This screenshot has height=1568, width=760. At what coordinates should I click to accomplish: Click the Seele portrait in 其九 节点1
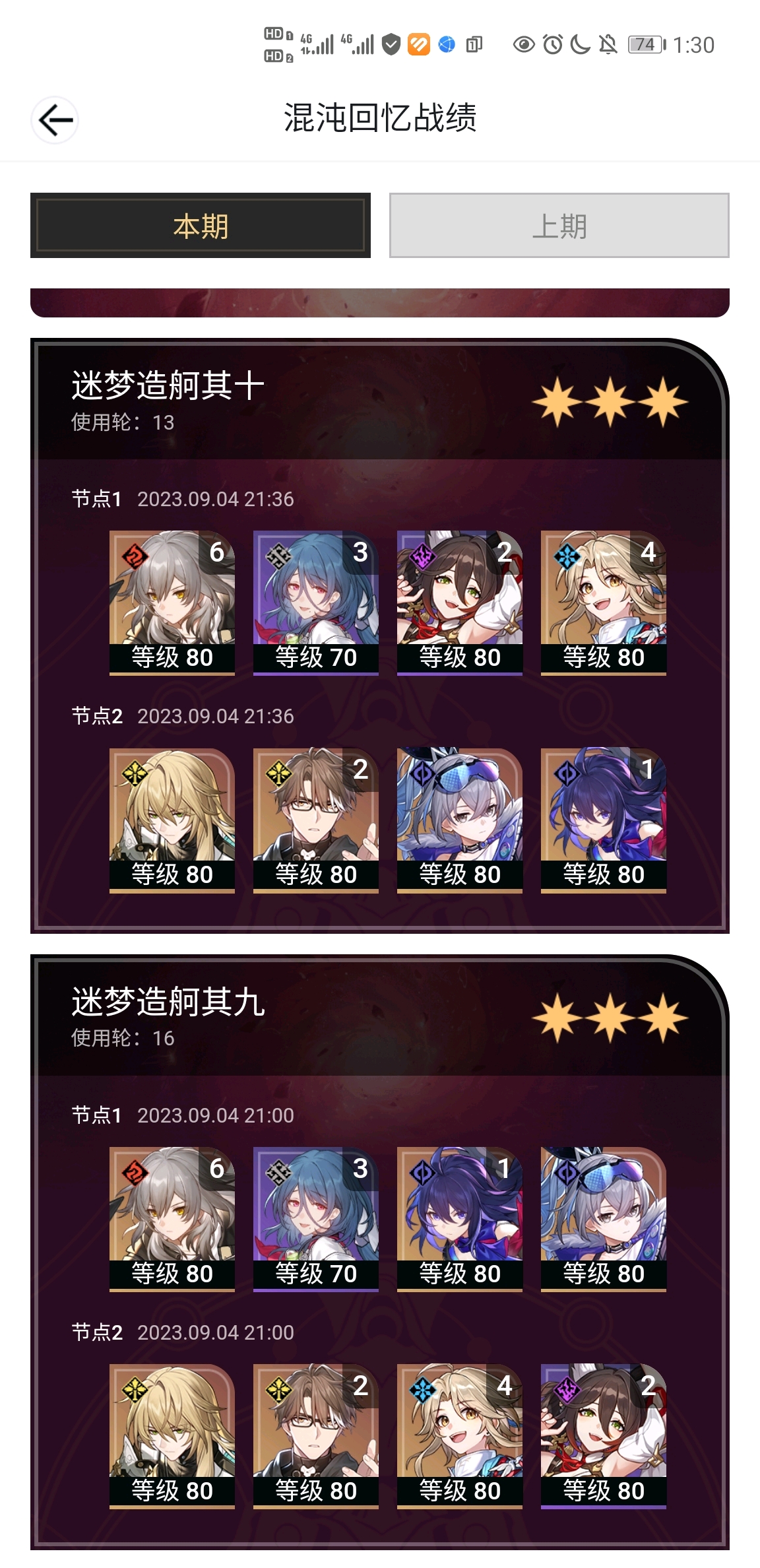(x=460, y=1219)
